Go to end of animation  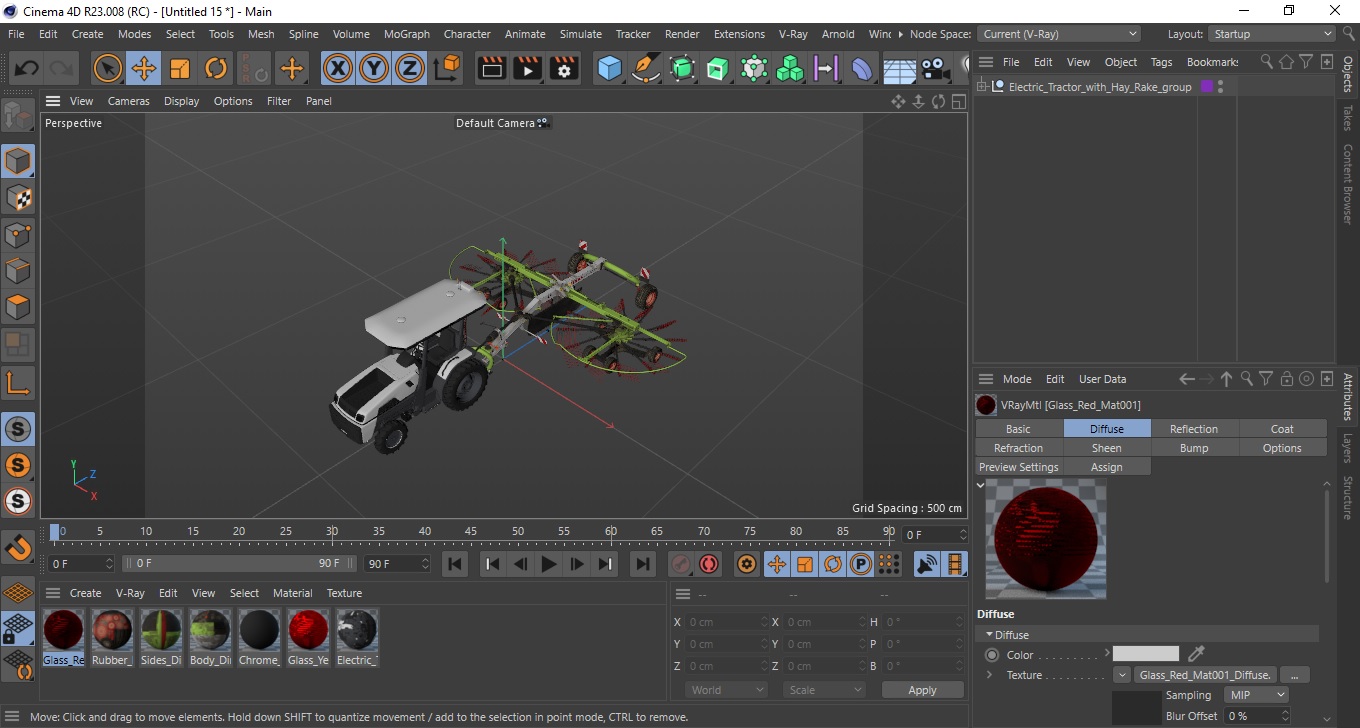tap(643, 564)
